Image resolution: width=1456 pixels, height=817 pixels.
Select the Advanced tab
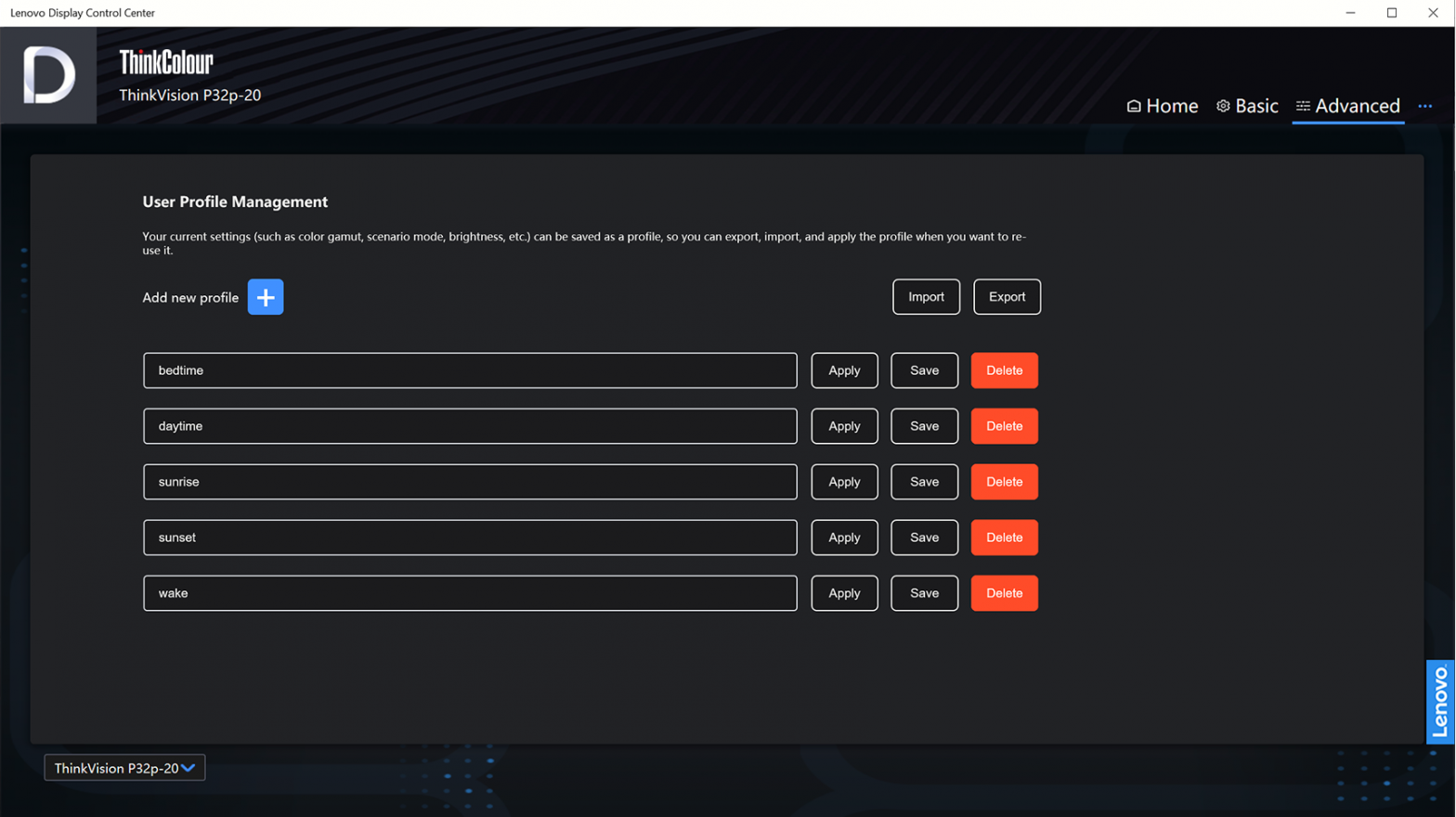(x=1347, y=106)
